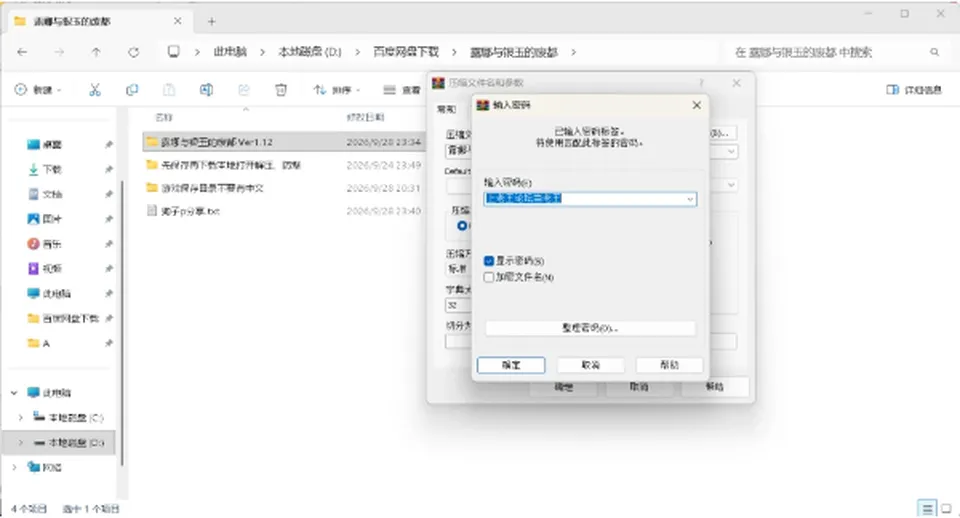Select the .txt file in file list
This screenshot has height=518, width=960.
coord(283,211)
